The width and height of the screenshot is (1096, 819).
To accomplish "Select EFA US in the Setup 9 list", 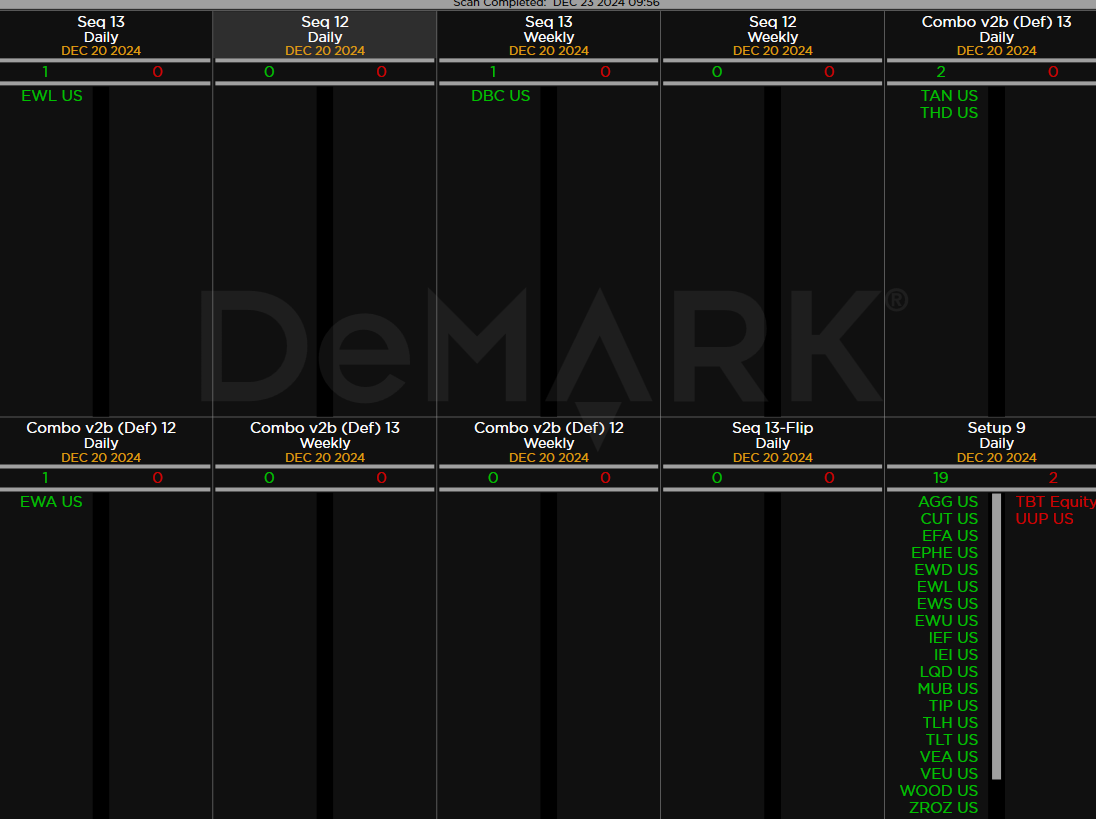I will [950, 536].
